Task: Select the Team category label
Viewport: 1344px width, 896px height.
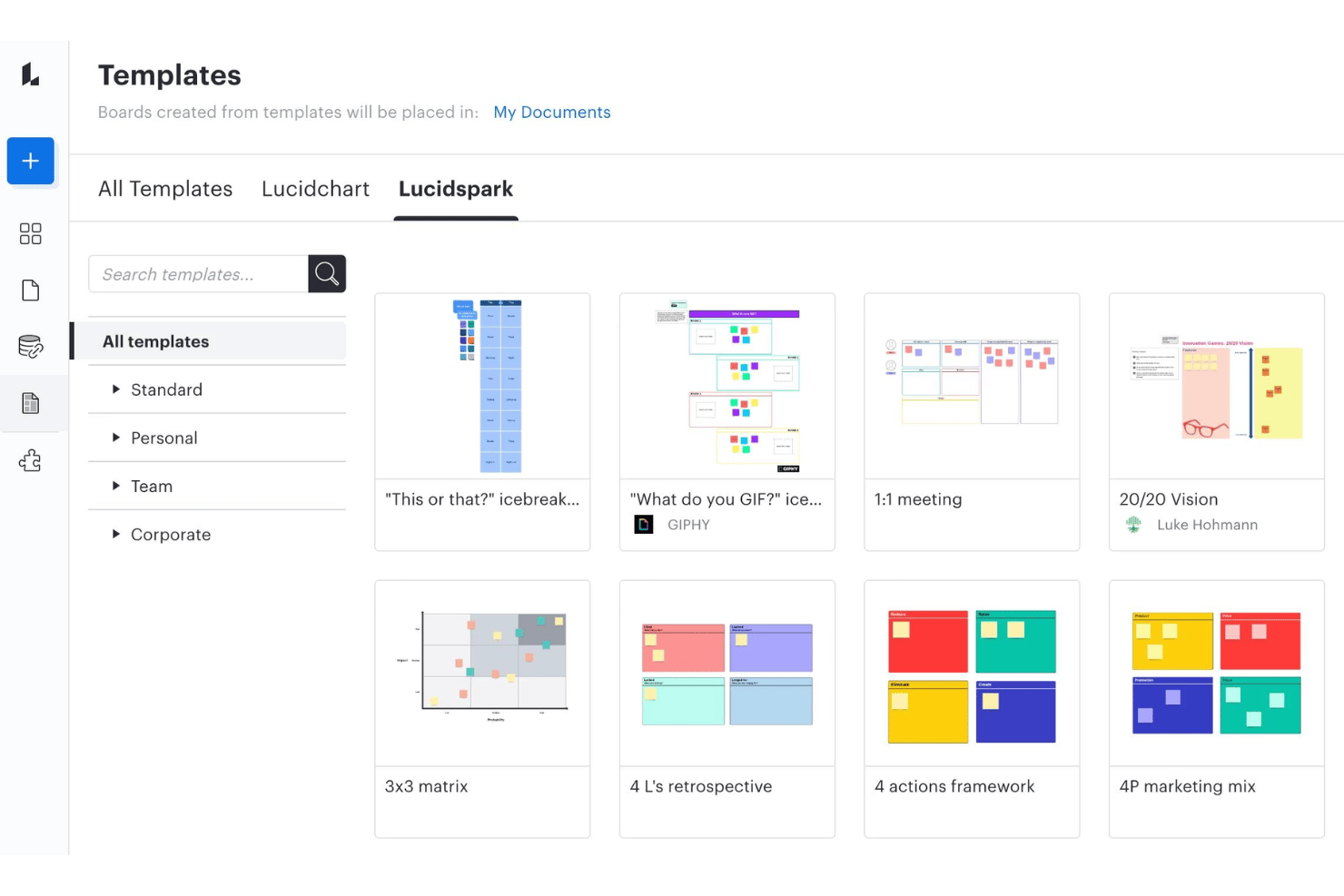Action: [152, 486]
